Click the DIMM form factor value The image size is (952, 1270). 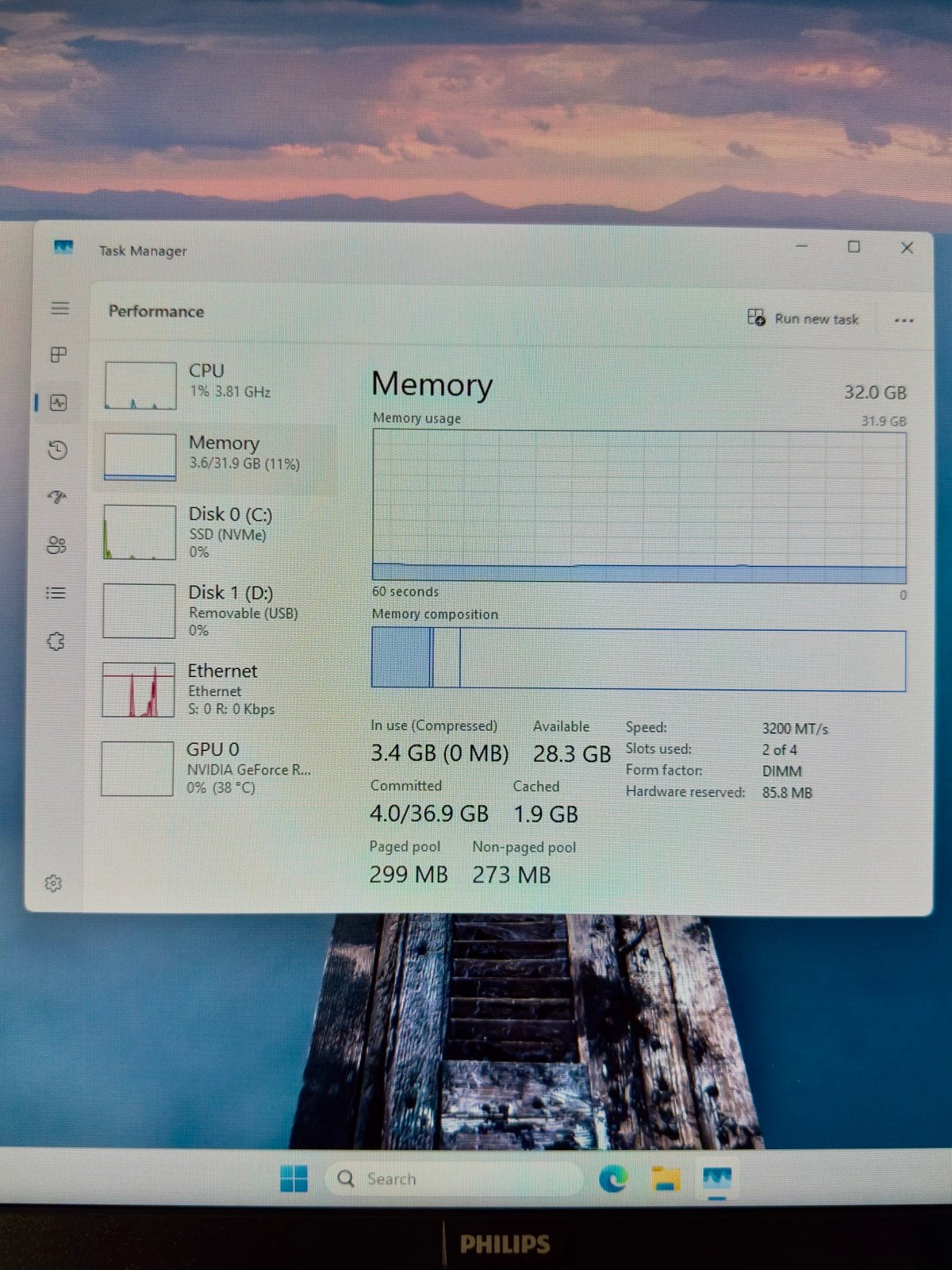coord(781,772)
